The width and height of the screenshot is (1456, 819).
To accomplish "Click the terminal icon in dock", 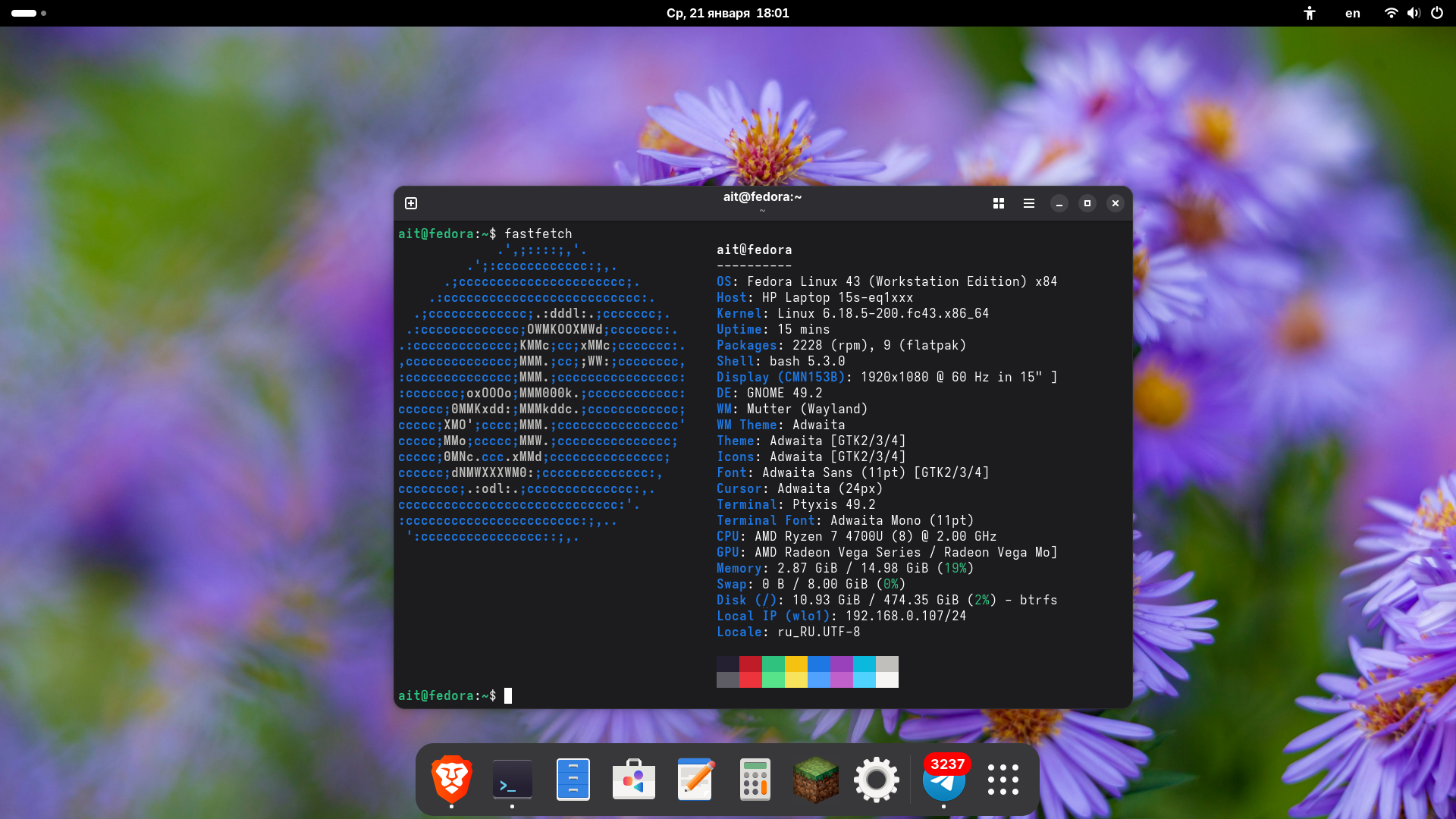I will [x=513, y=779].
